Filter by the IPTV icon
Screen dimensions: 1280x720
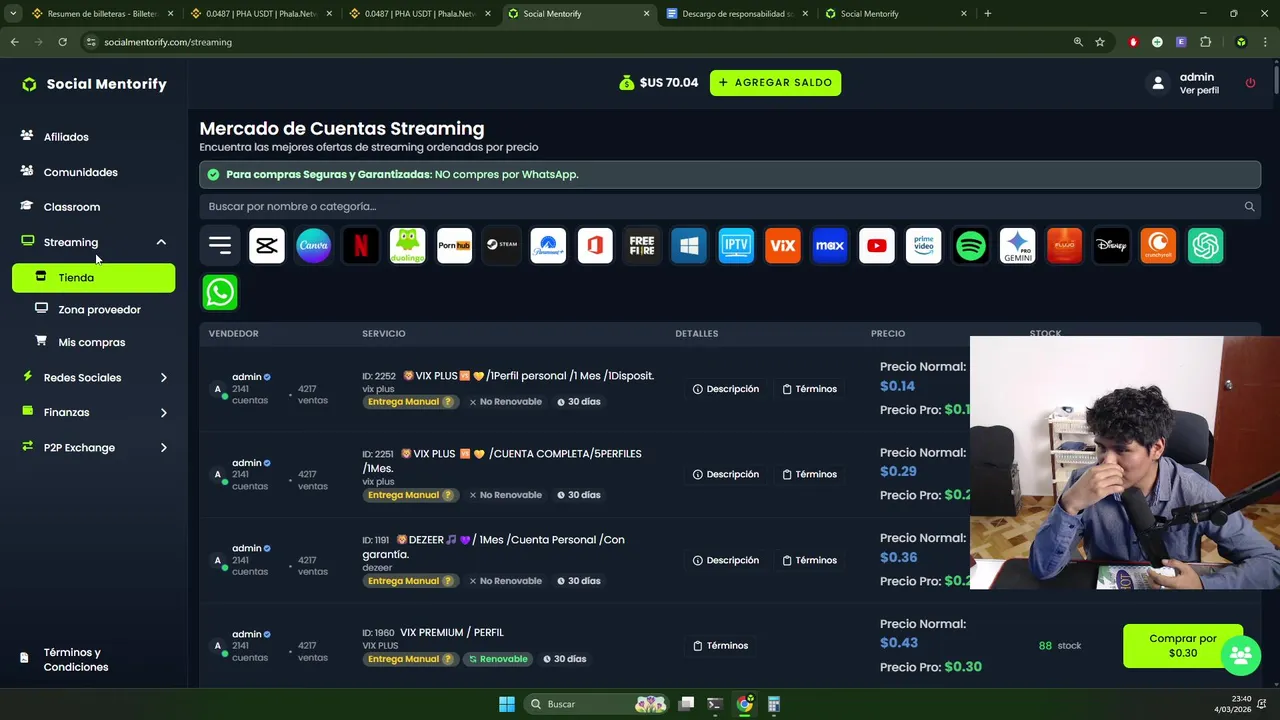736,245
